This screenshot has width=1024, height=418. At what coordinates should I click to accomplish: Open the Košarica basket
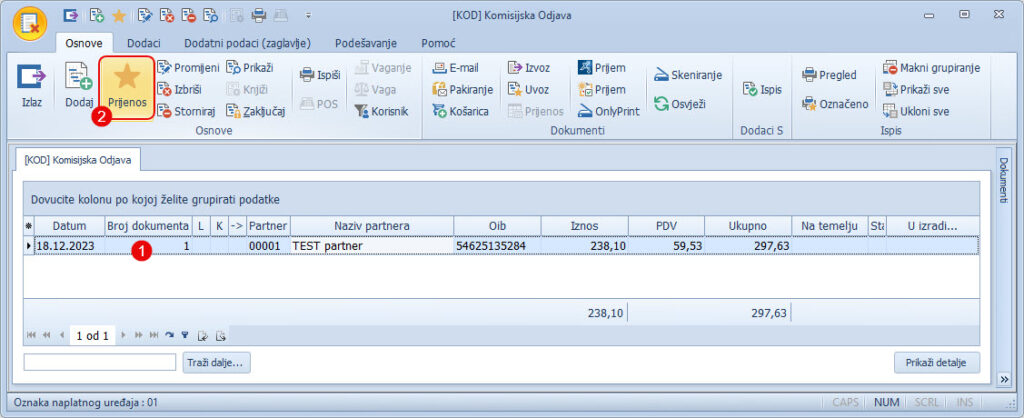pyautogui.click(x=460, y=111)
